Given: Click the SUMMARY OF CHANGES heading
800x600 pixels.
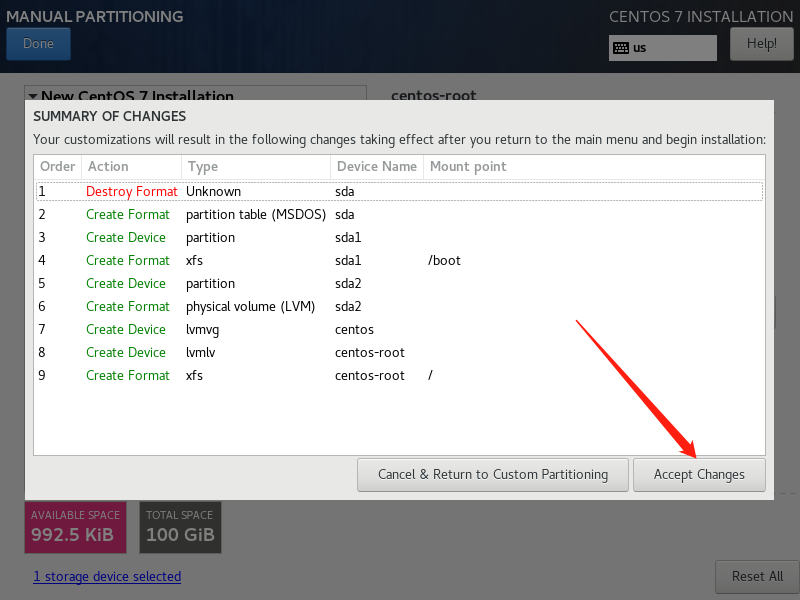Looking at the screenshot, I should click(x=110, y=116).
